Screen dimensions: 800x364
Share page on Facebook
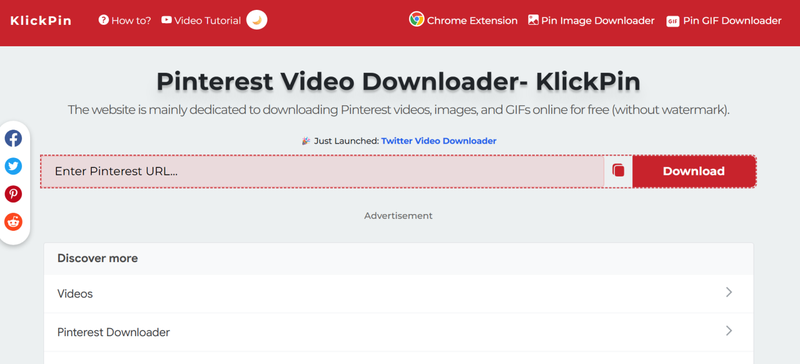point(13,138)
